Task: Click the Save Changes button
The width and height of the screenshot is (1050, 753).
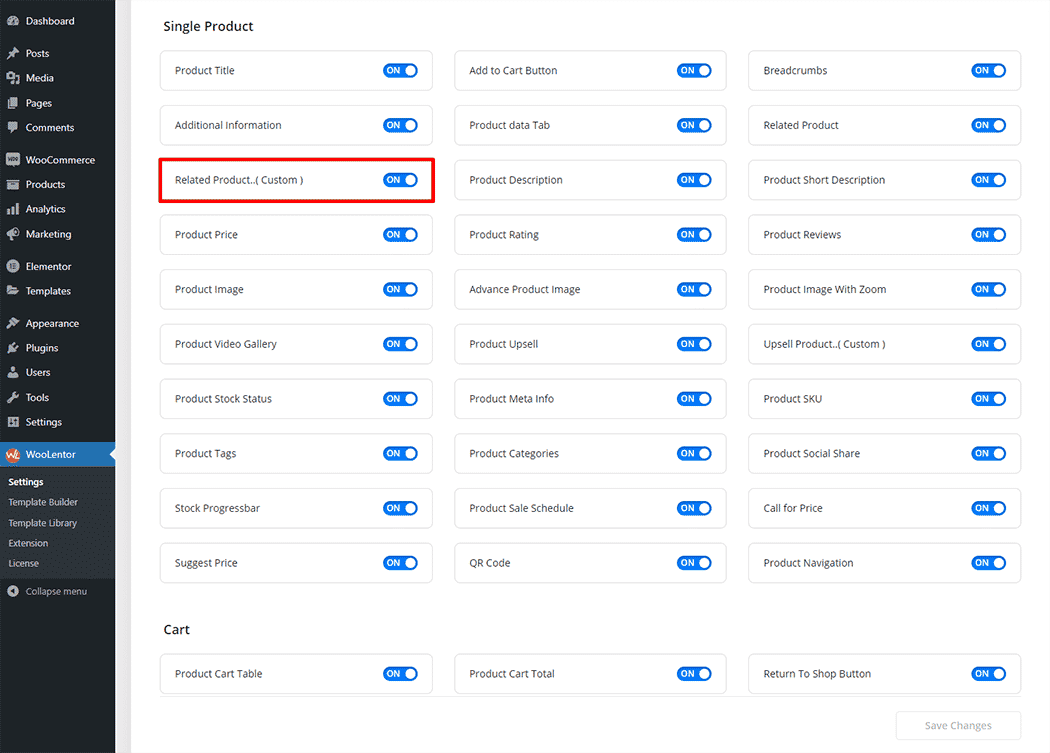Action: pos(957,726)
